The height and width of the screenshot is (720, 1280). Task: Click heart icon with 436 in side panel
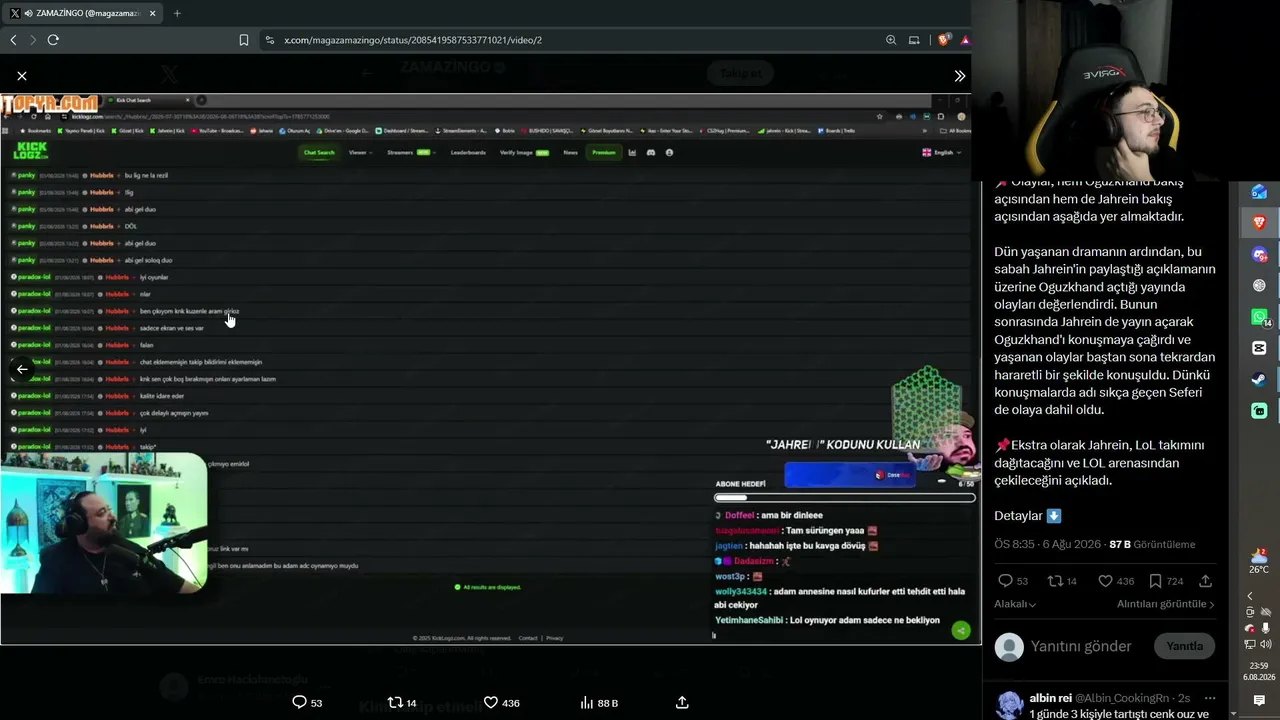1105,581
